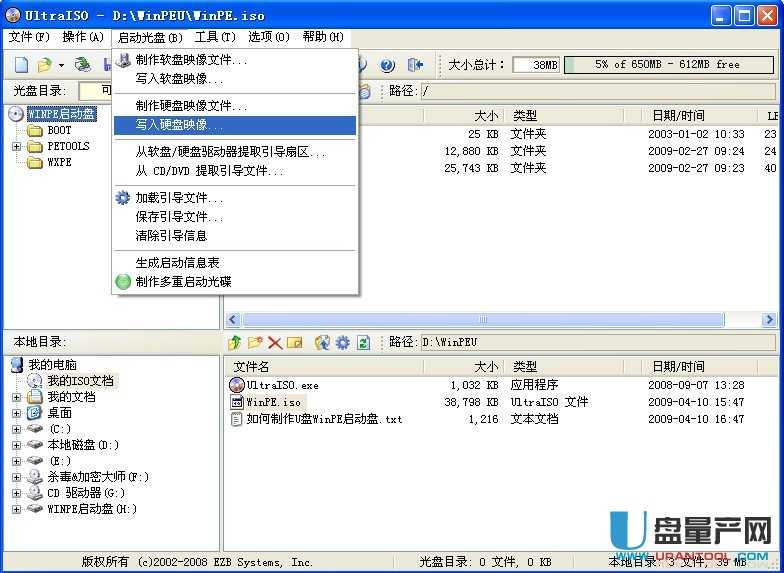Click the up-folder icon in local toolbar
Viewport: 784px width, 573px height.
[236, 342]
